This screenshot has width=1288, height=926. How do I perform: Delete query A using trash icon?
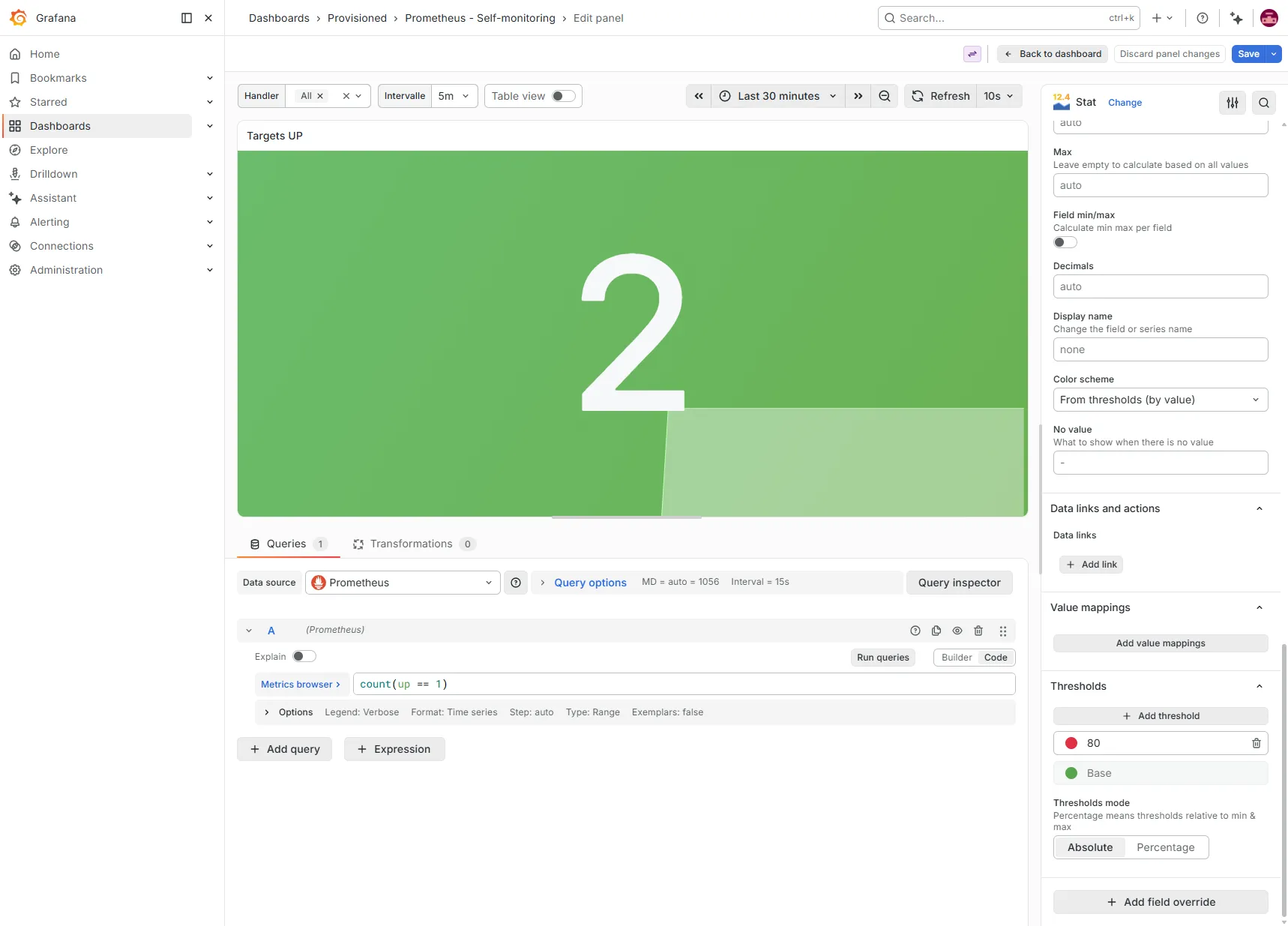tap(978, 631)
